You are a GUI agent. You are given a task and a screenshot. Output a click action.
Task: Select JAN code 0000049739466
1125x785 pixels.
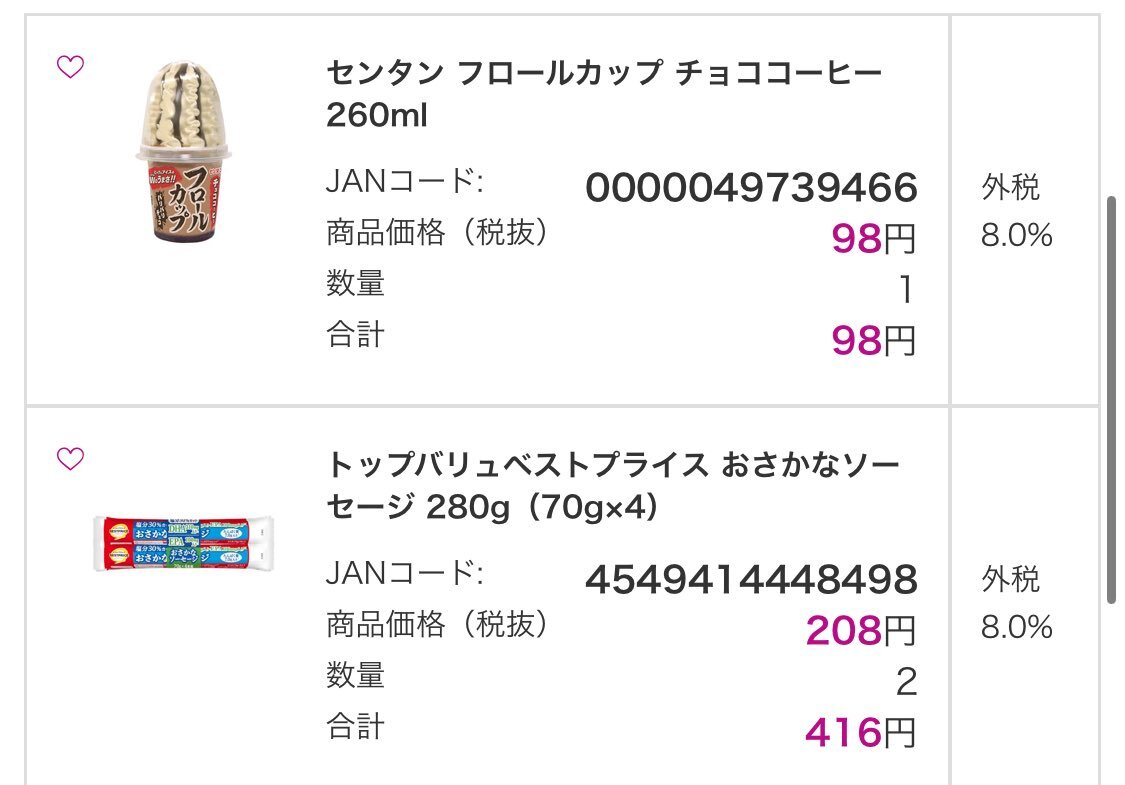point(751,187)
